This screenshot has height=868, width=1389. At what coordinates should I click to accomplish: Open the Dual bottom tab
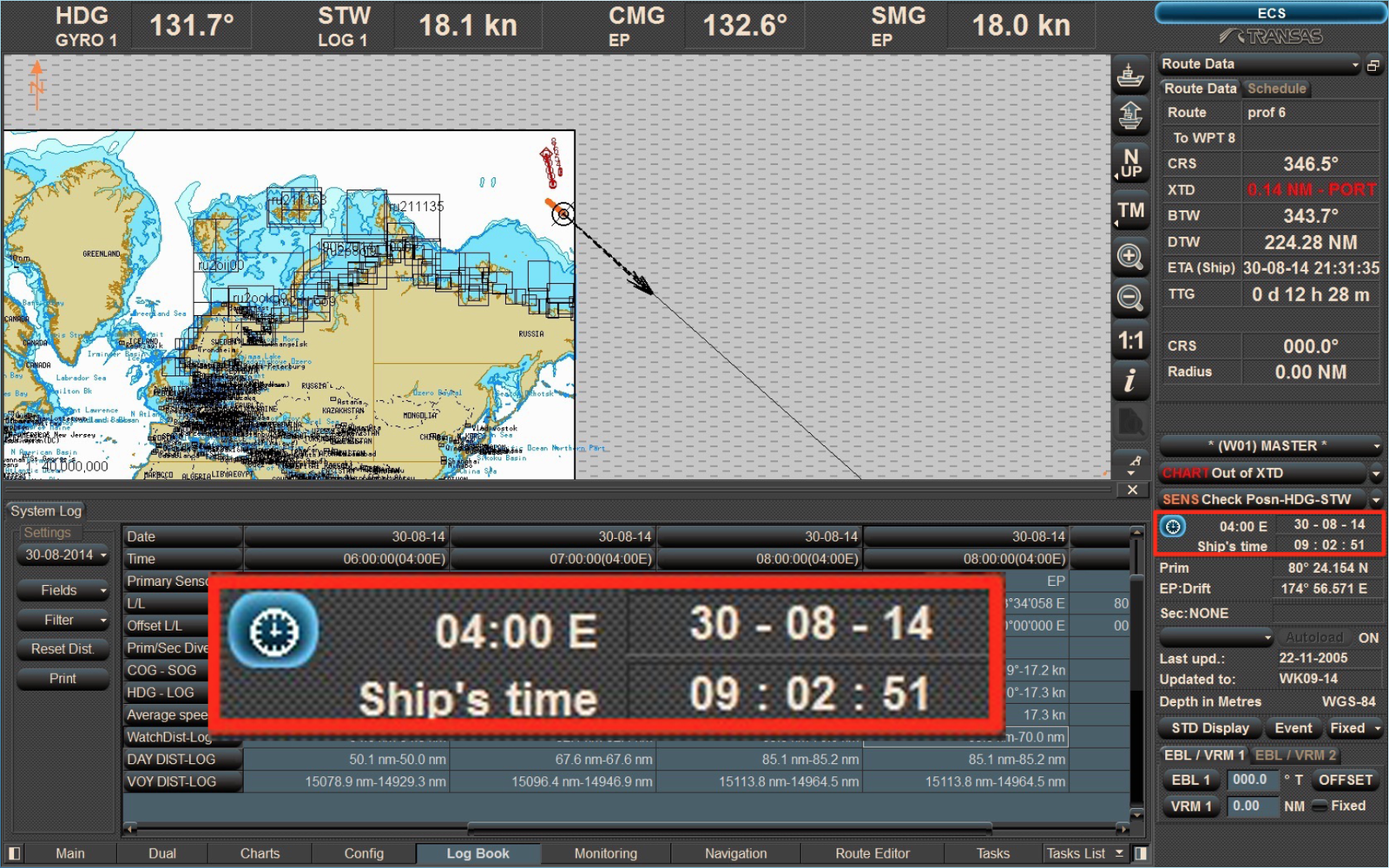click(162, 853)
